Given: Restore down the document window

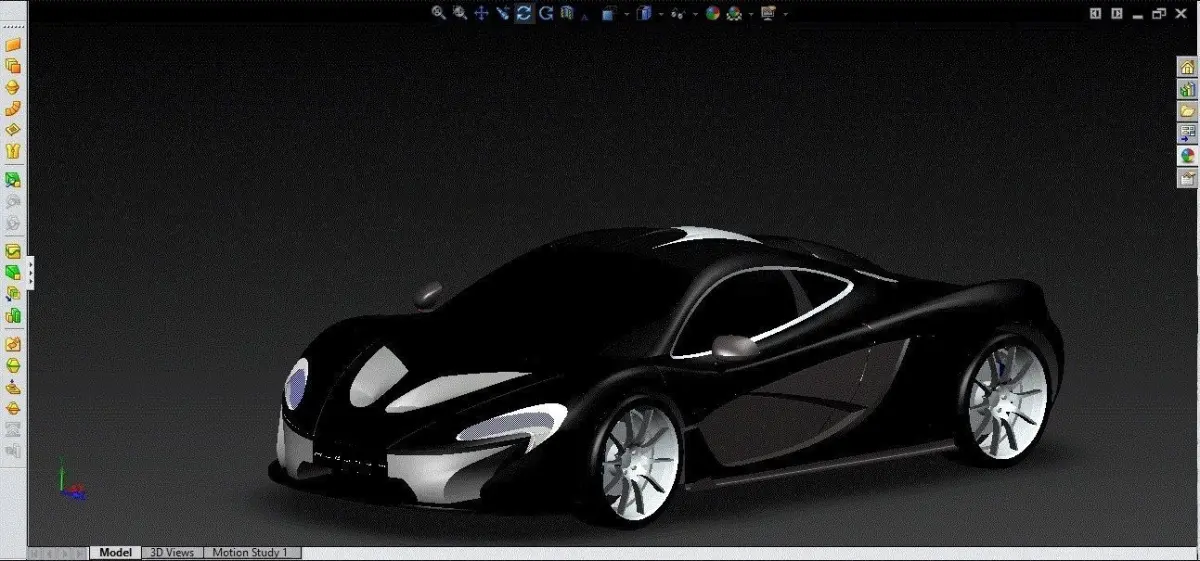Looking at the screenshot, I should (1161, 13).
